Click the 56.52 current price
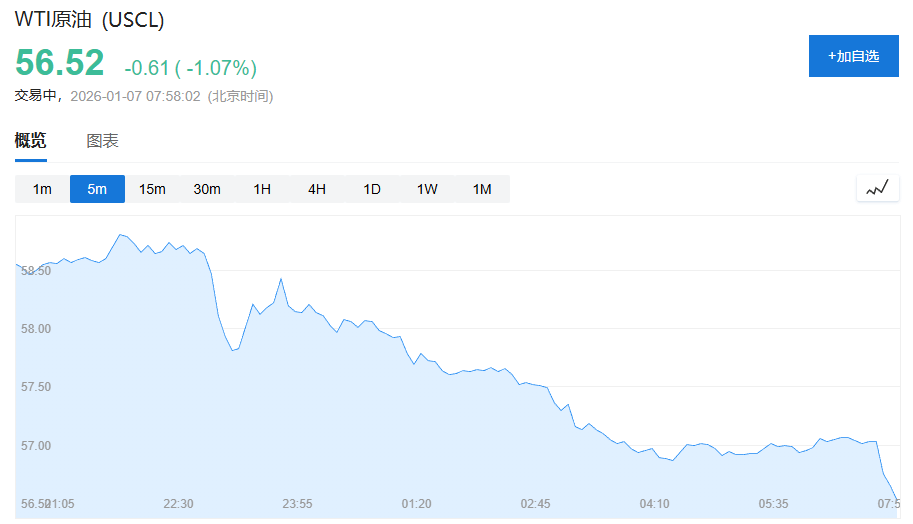Screen dimensions: 913x524 pyautogui.click(x=60, y=63)
